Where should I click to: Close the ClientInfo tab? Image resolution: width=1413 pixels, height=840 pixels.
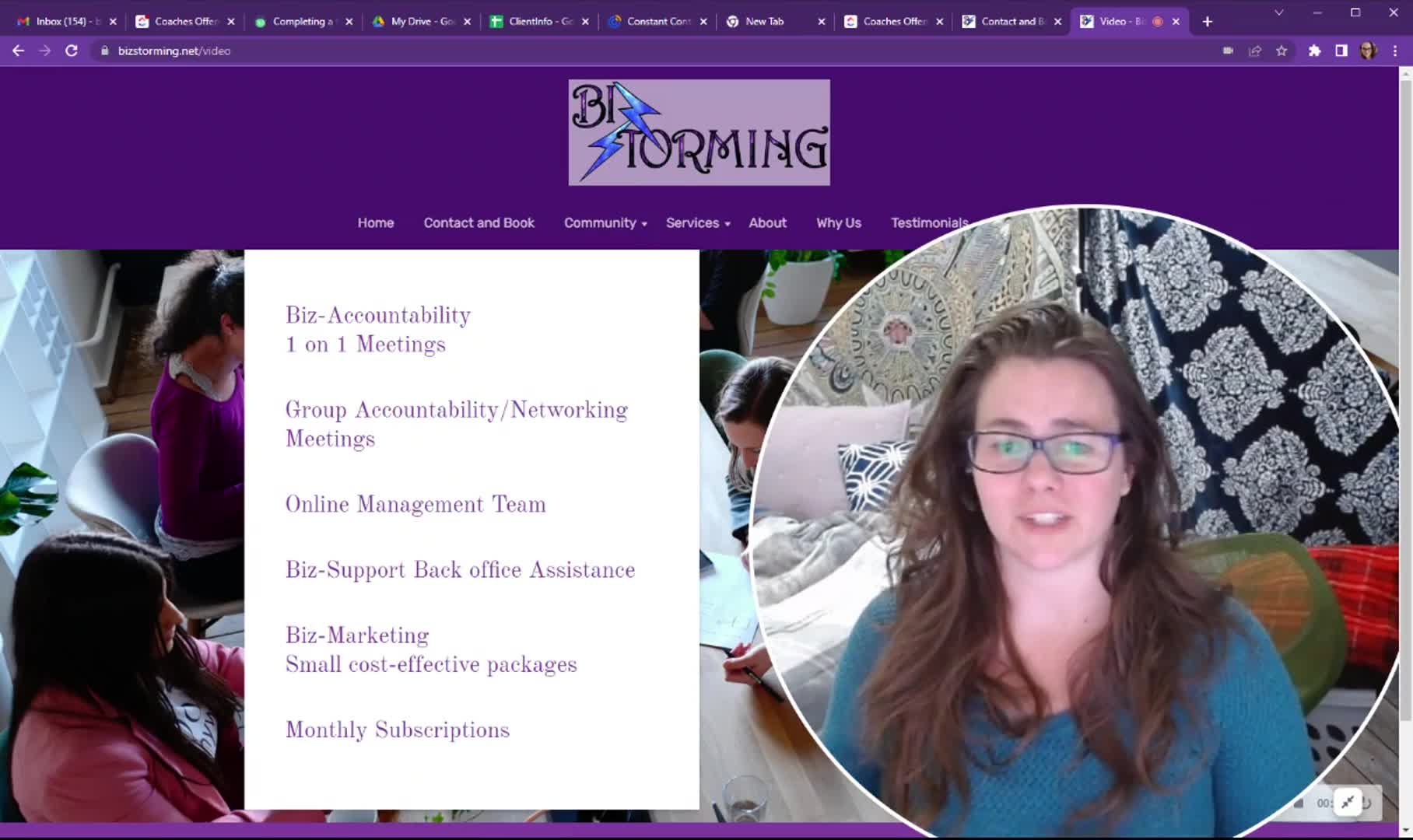pyautogui.click(x=585, y=22)
